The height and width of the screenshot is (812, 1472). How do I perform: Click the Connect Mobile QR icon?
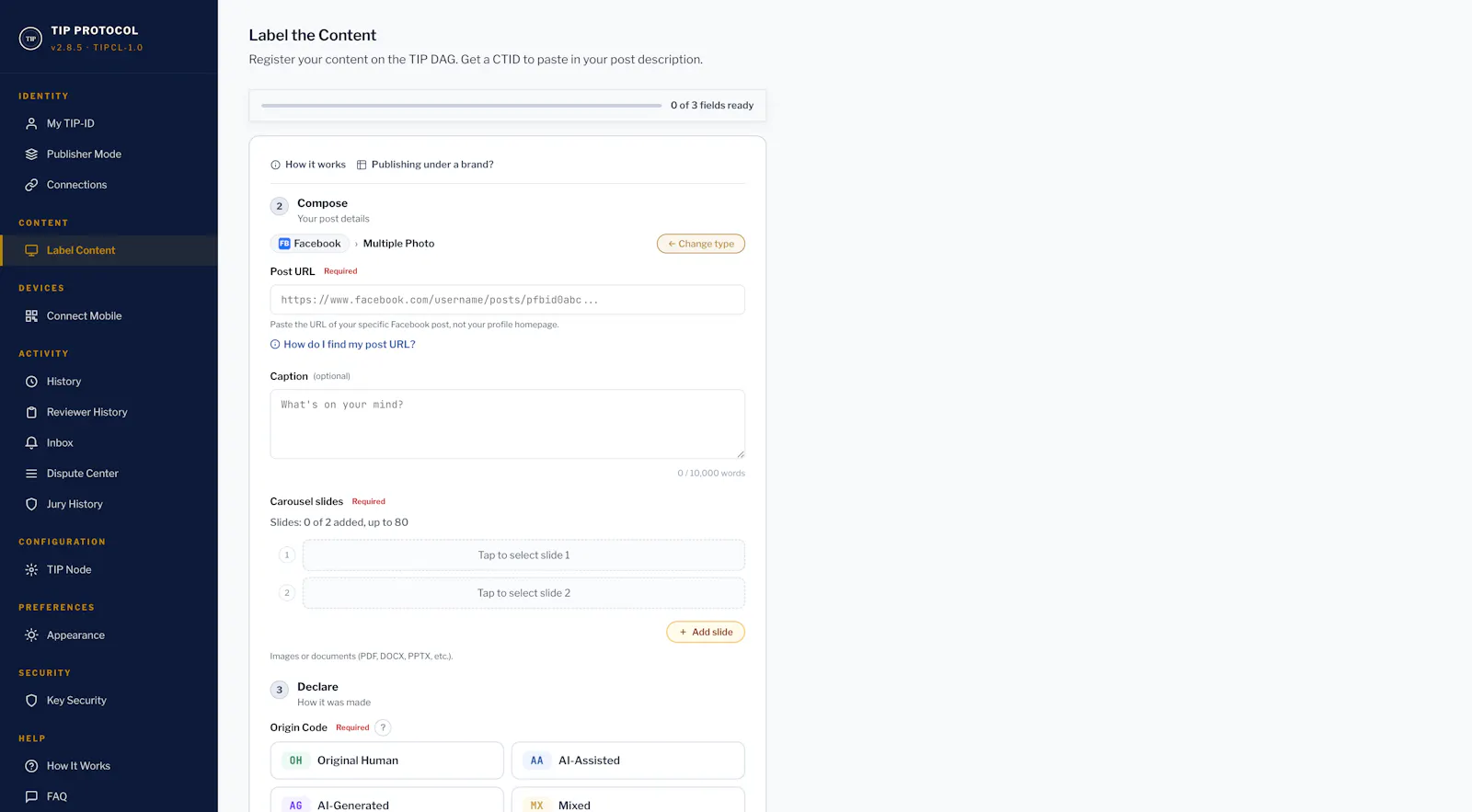point(31,316)
